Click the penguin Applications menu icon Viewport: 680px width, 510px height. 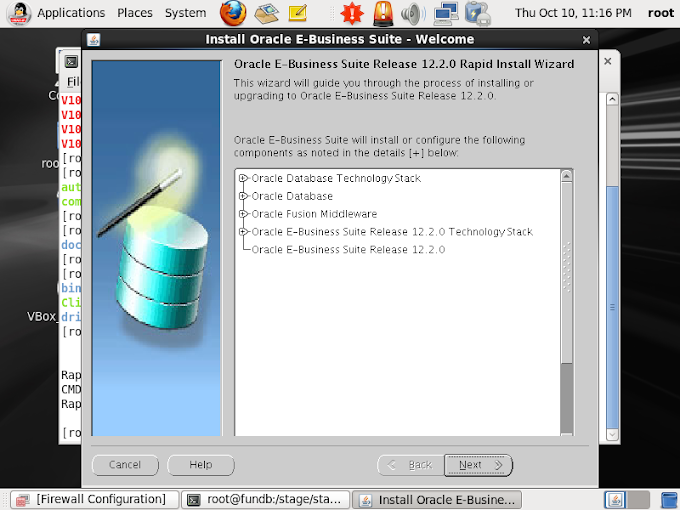[18, 13]
